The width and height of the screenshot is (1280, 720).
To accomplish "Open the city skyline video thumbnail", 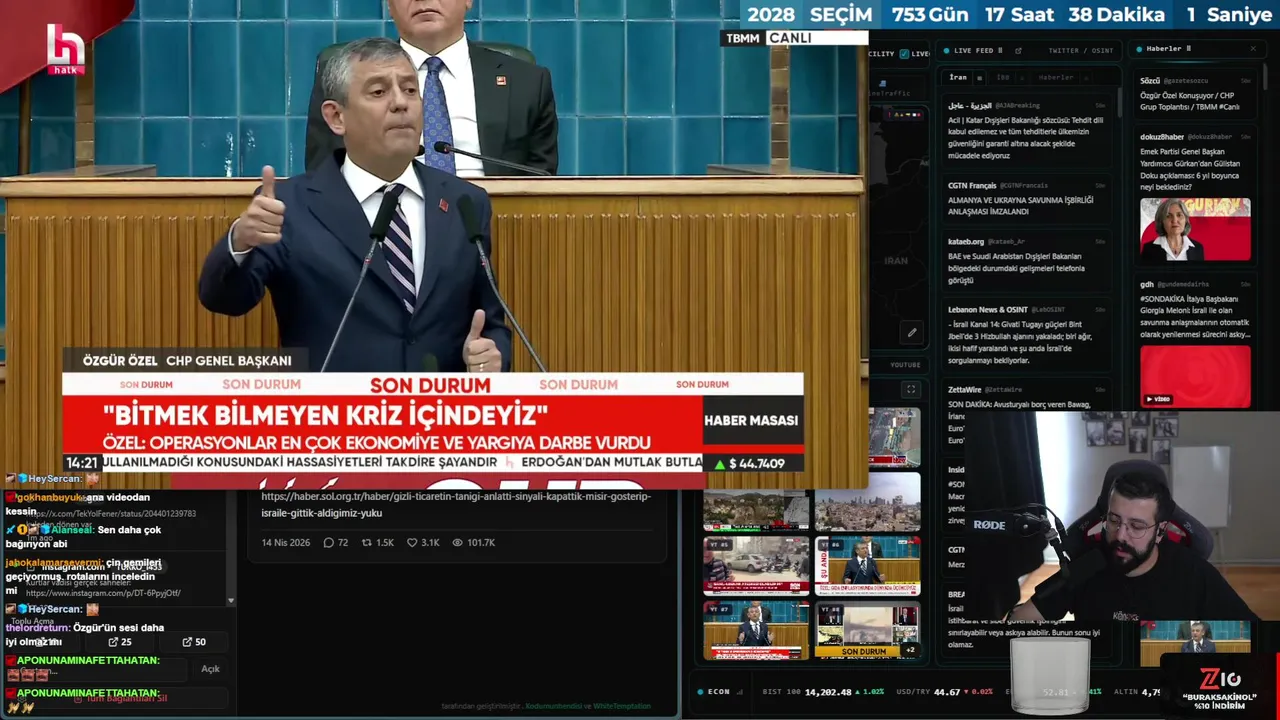I will coord(867,502).
